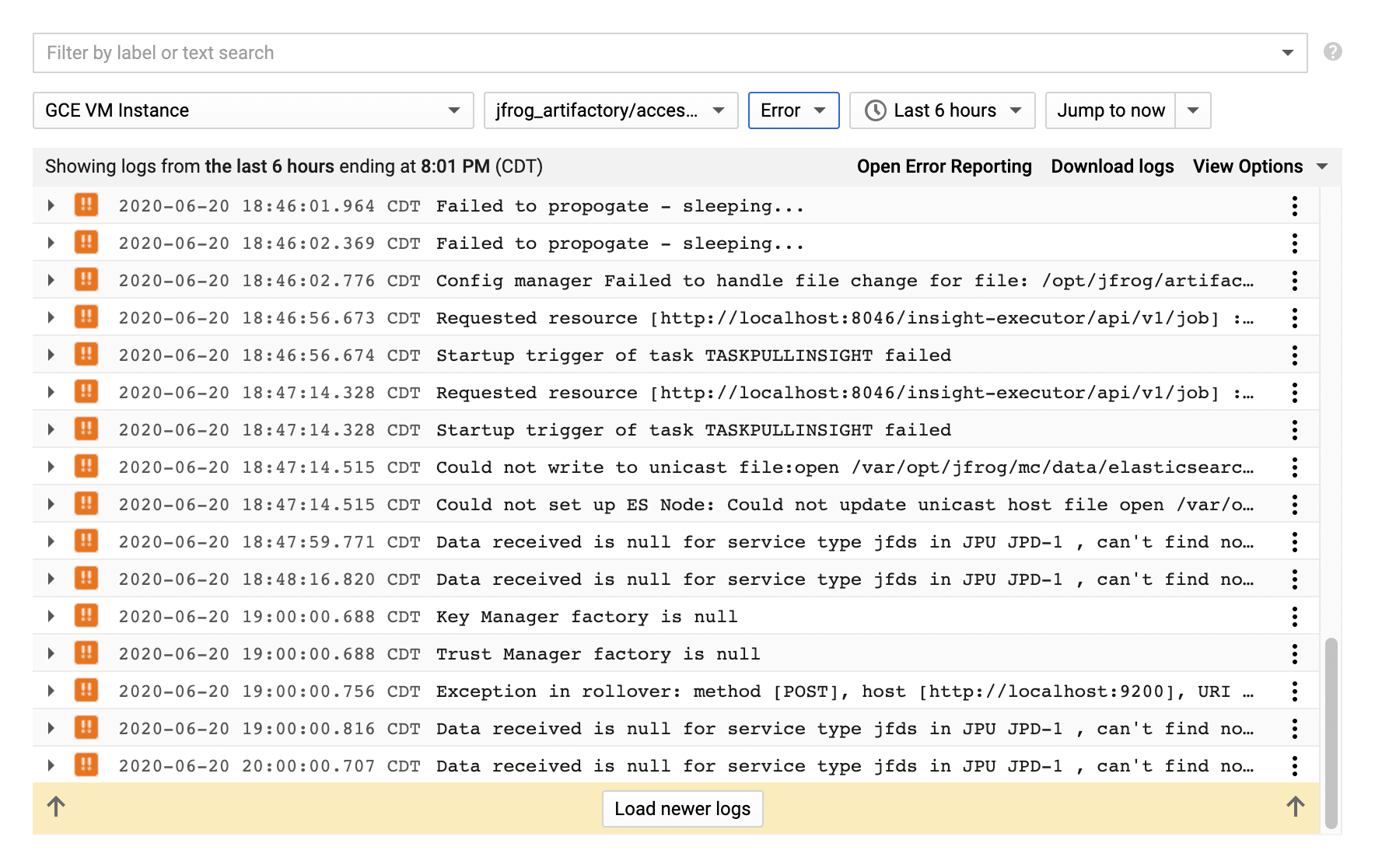The image size is (1375, 868).
Task: Open more menu for Could not set up ES Node row
Action: pyautogui.click(x=1295, y=504)
